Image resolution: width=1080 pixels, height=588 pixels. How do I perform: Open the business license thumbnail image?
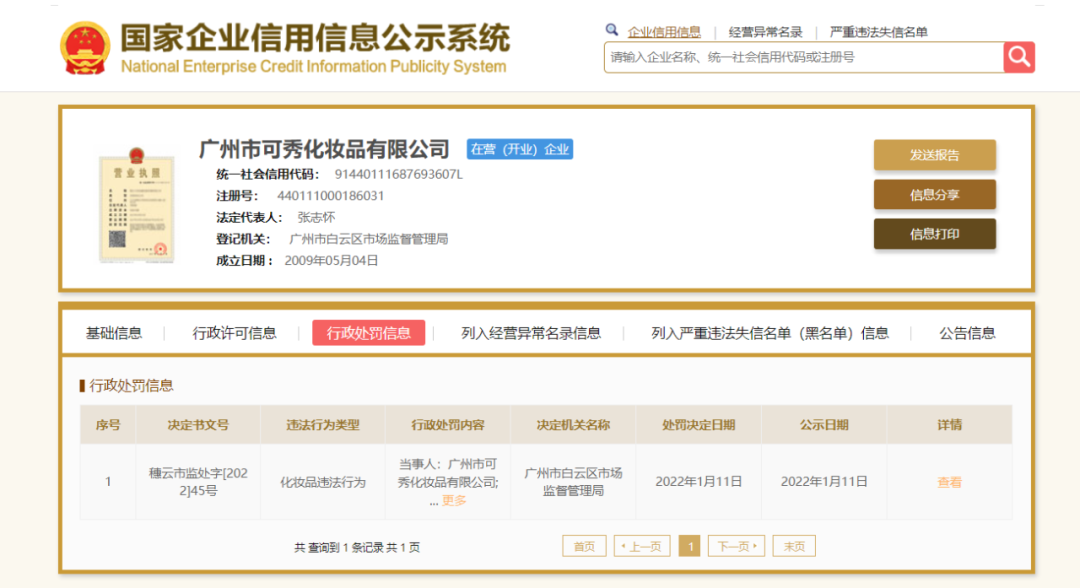[136, 204]
